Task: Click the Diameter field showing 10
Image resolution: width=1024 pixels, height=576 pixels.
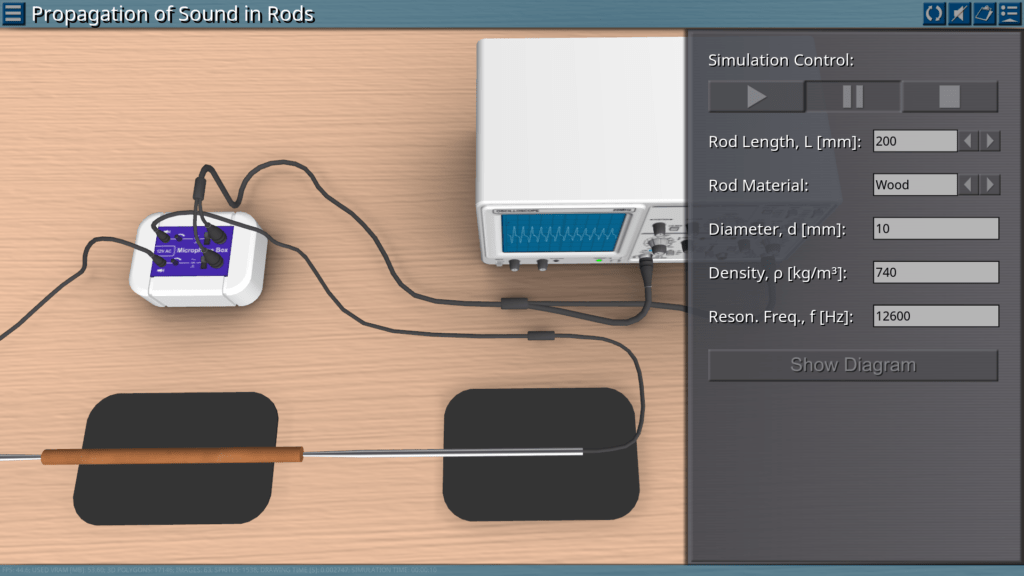Action: (x=935, y=229)
